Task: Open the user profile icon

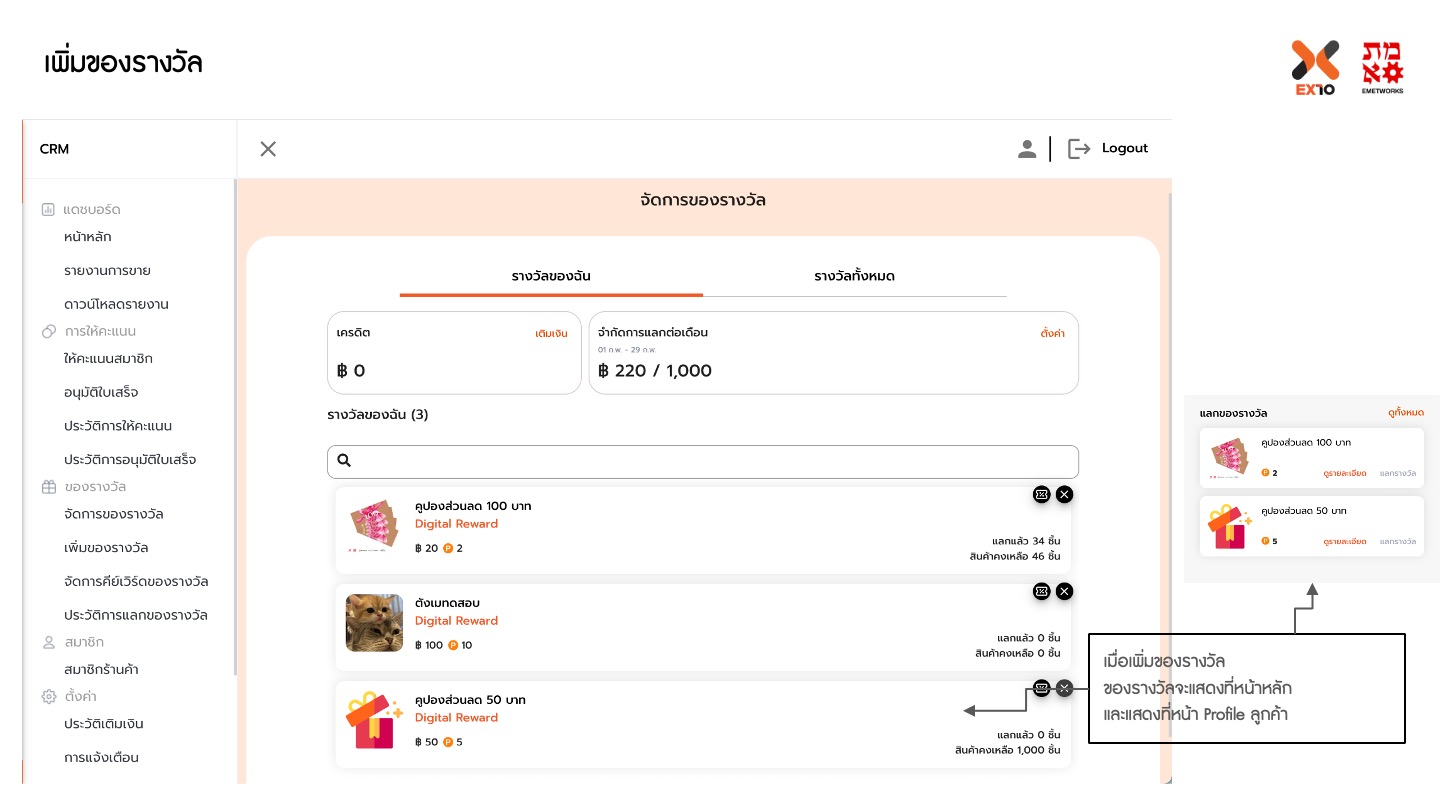Action: point(1026,149)
